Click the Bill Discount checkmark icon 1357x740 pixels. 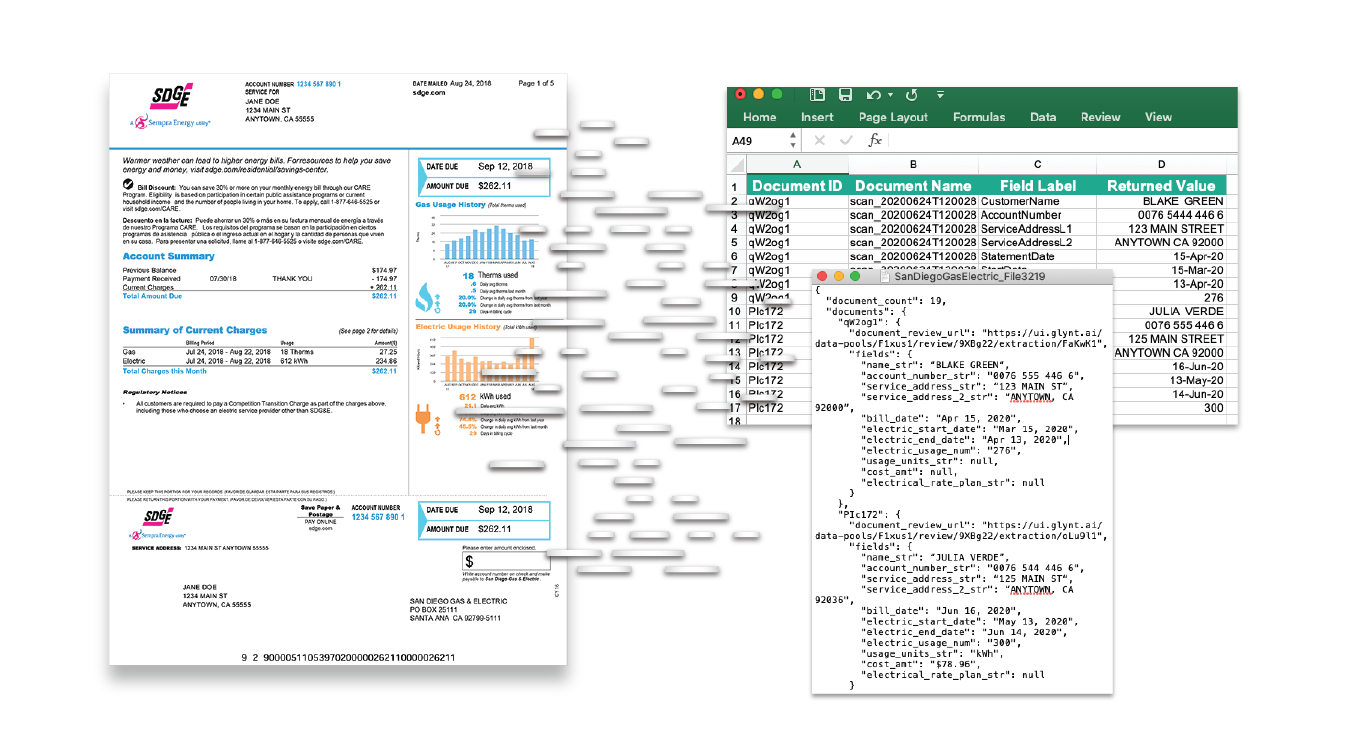tap(129, 185)
